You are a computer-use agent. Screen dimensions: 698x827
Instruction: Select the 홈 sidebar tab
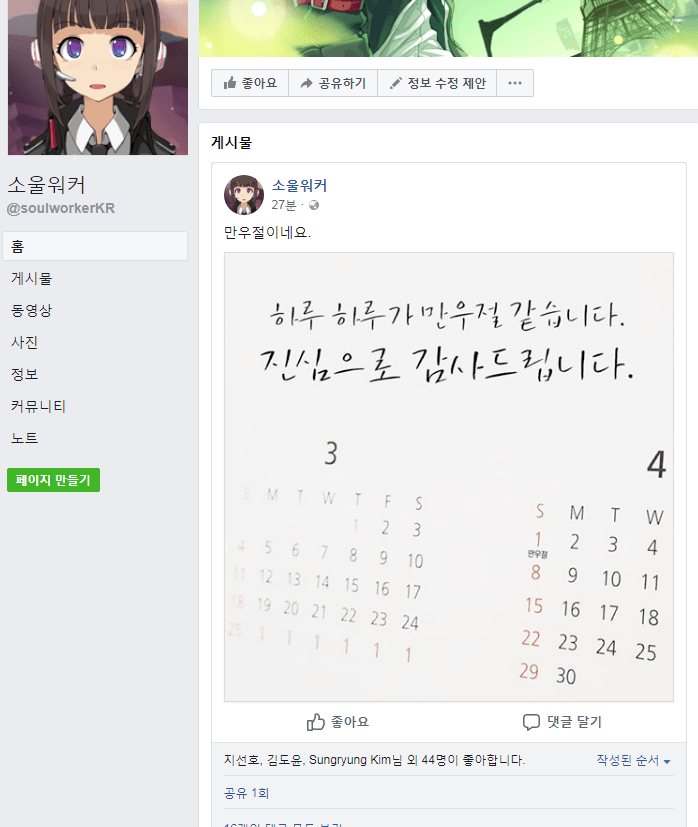[x=95, y=246]
